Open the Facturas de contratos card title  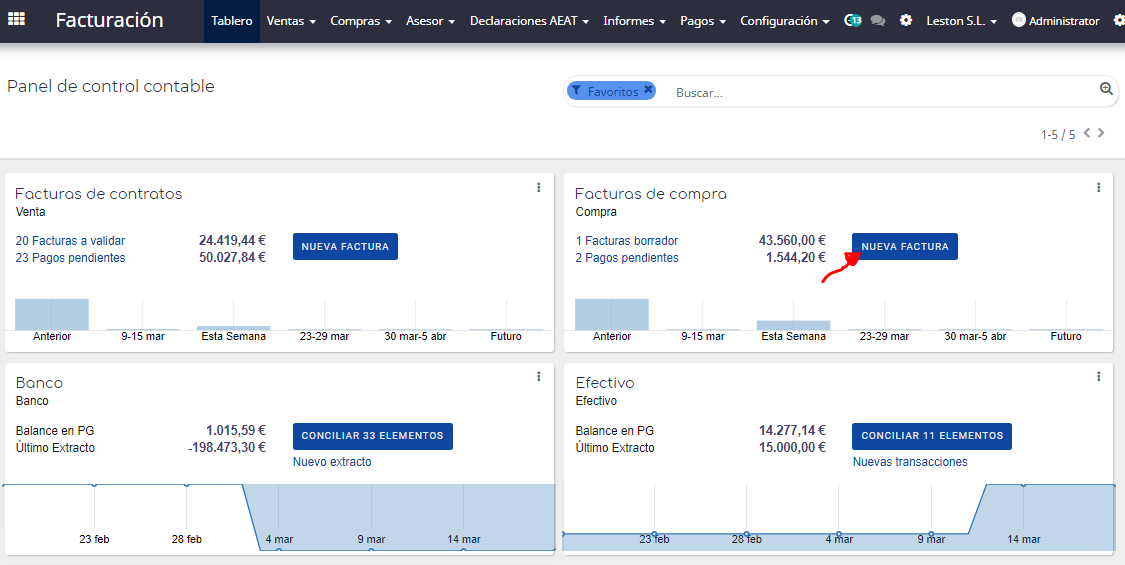98,194
